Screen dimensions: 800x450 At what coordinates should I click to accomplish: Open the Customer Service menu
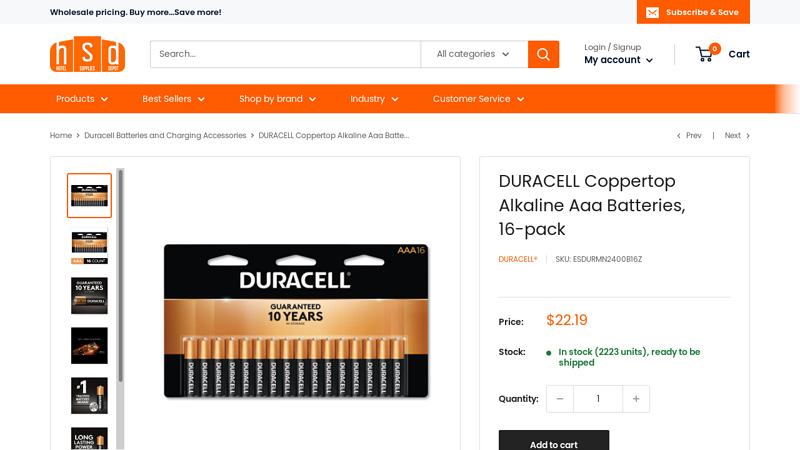(479, 99)
